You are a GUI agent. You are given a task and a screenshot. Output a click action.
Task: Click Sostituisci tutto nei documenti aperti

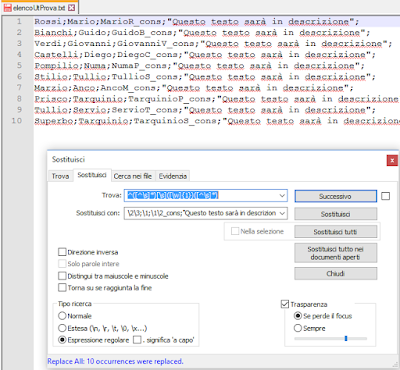pos(336,253)
